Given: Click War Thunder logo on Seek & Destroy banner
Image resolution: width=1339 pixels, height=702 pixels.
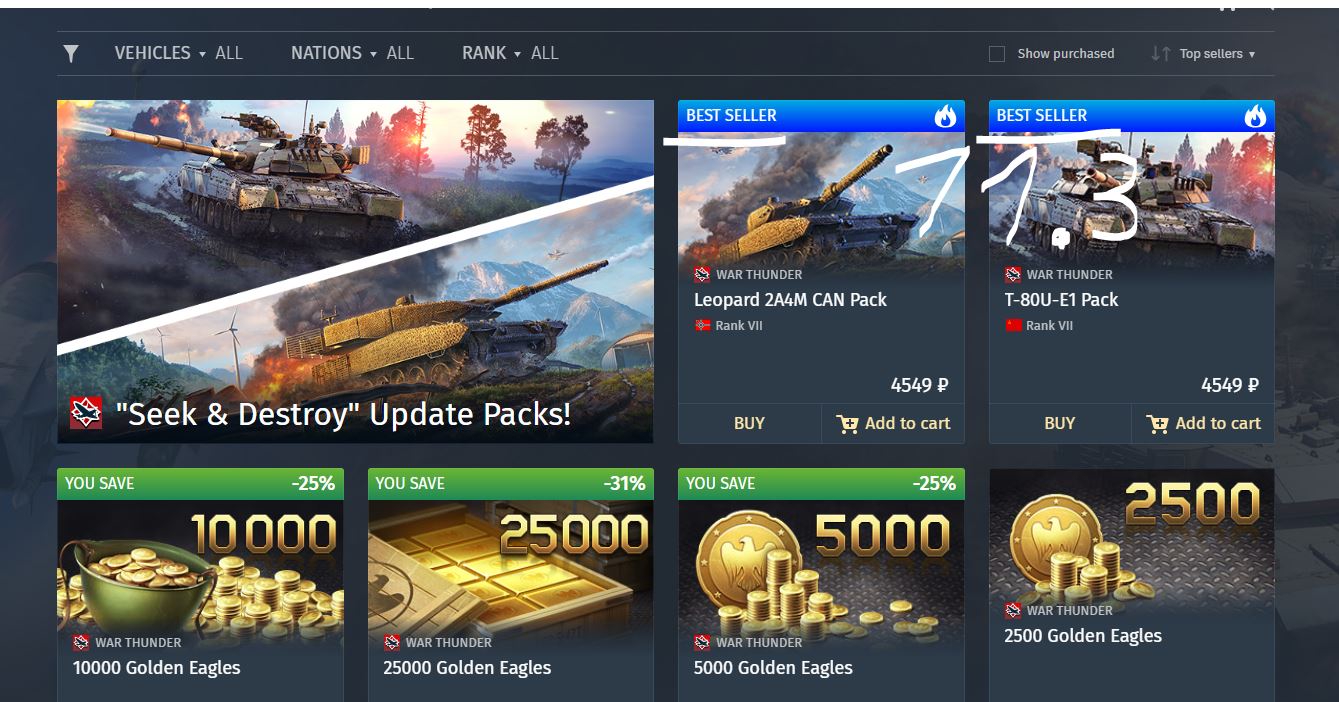Looking at the screenshot, I should [86, 412].
